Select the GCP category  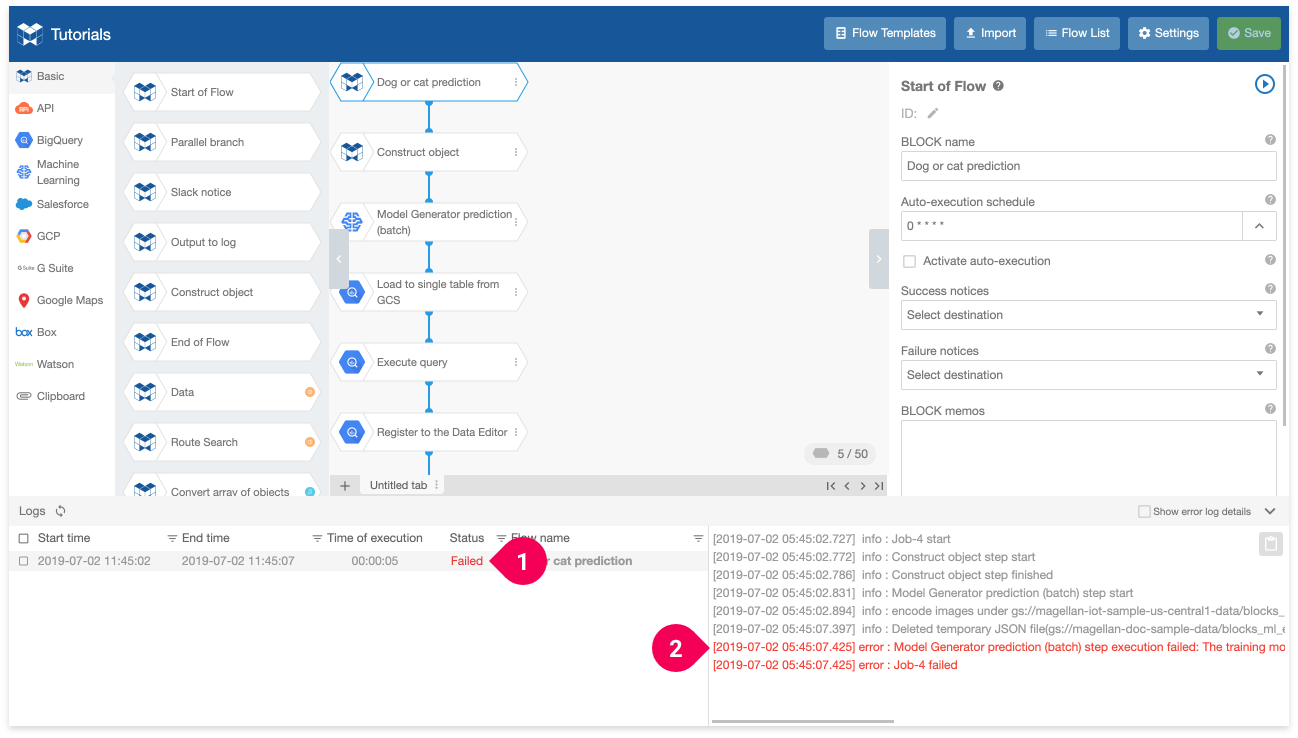[61, 236]
